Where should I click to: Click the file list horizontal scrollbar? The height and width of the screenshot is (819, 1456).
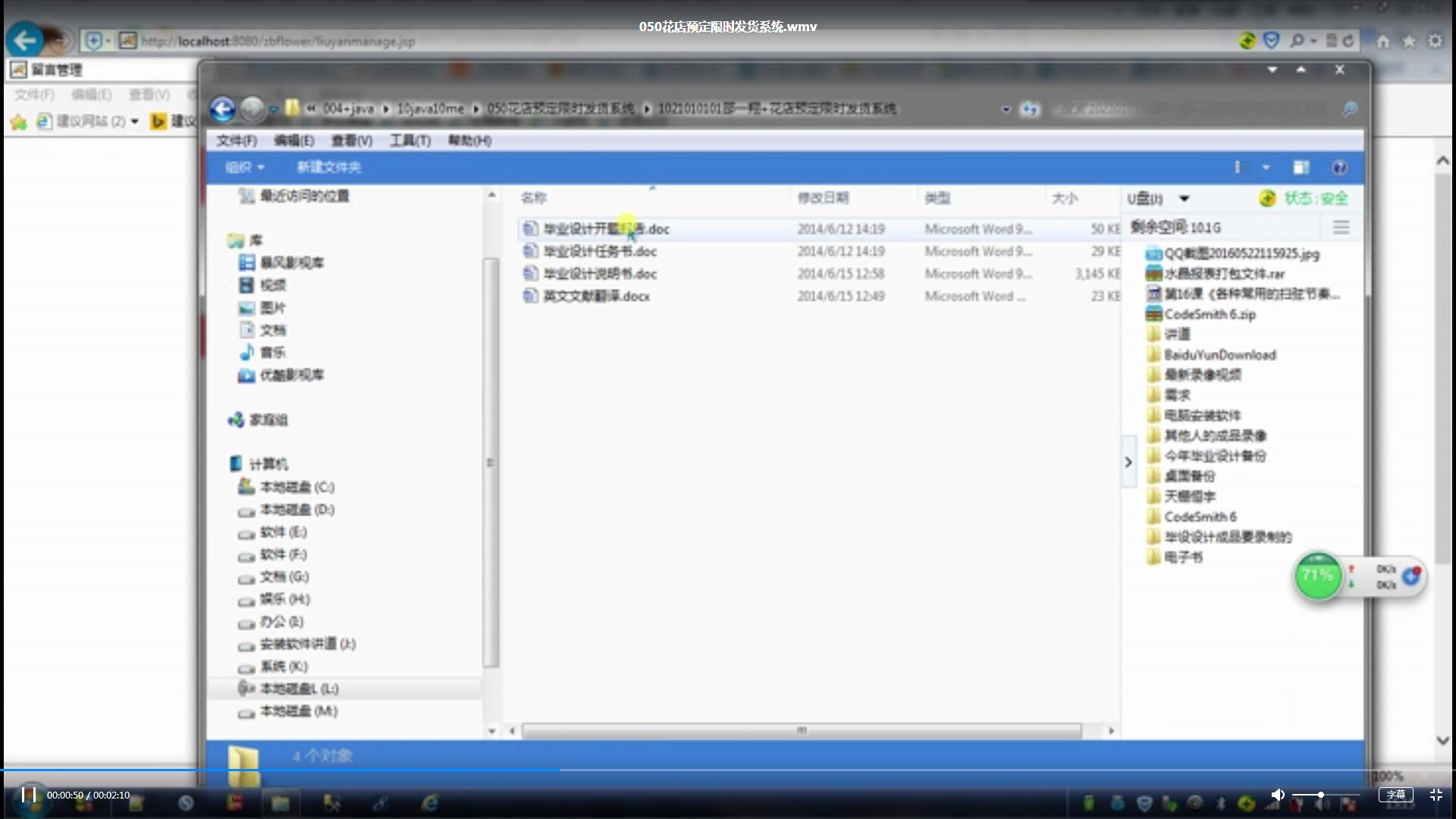coord(802,731)
